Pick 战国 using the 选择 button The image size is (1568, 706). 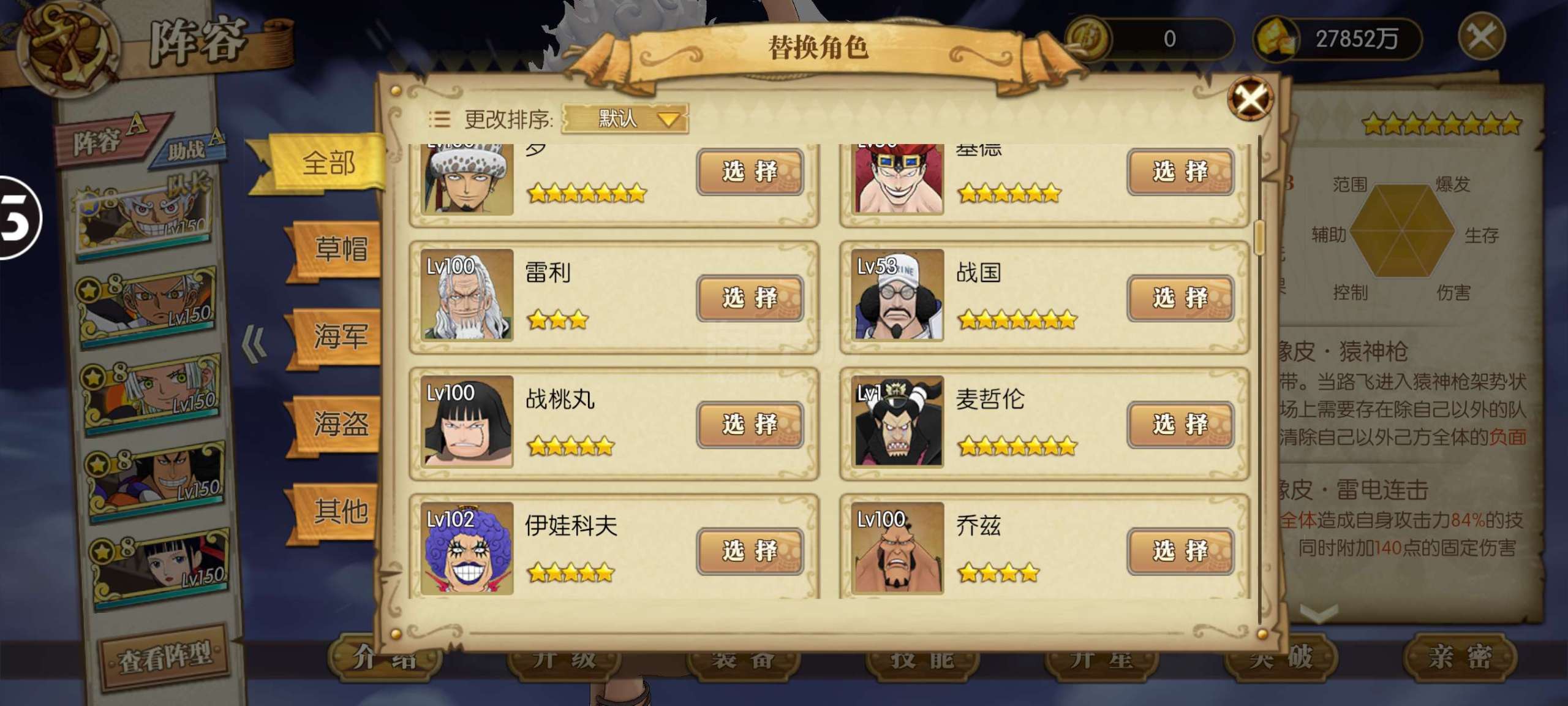tap(1180, 298)
